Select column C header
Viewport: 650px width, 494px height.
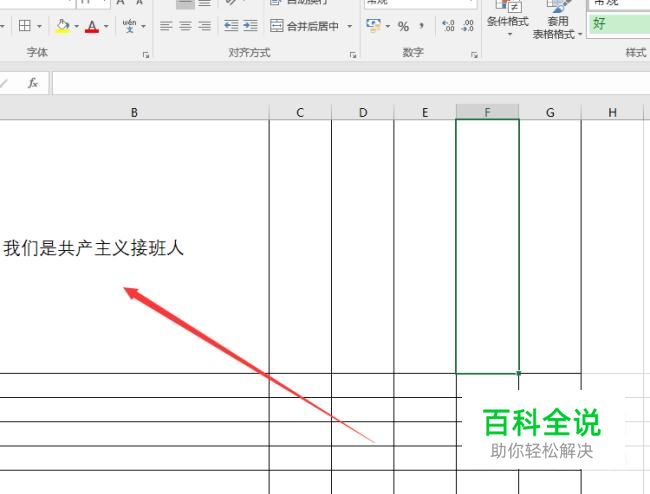pos(300,112)
